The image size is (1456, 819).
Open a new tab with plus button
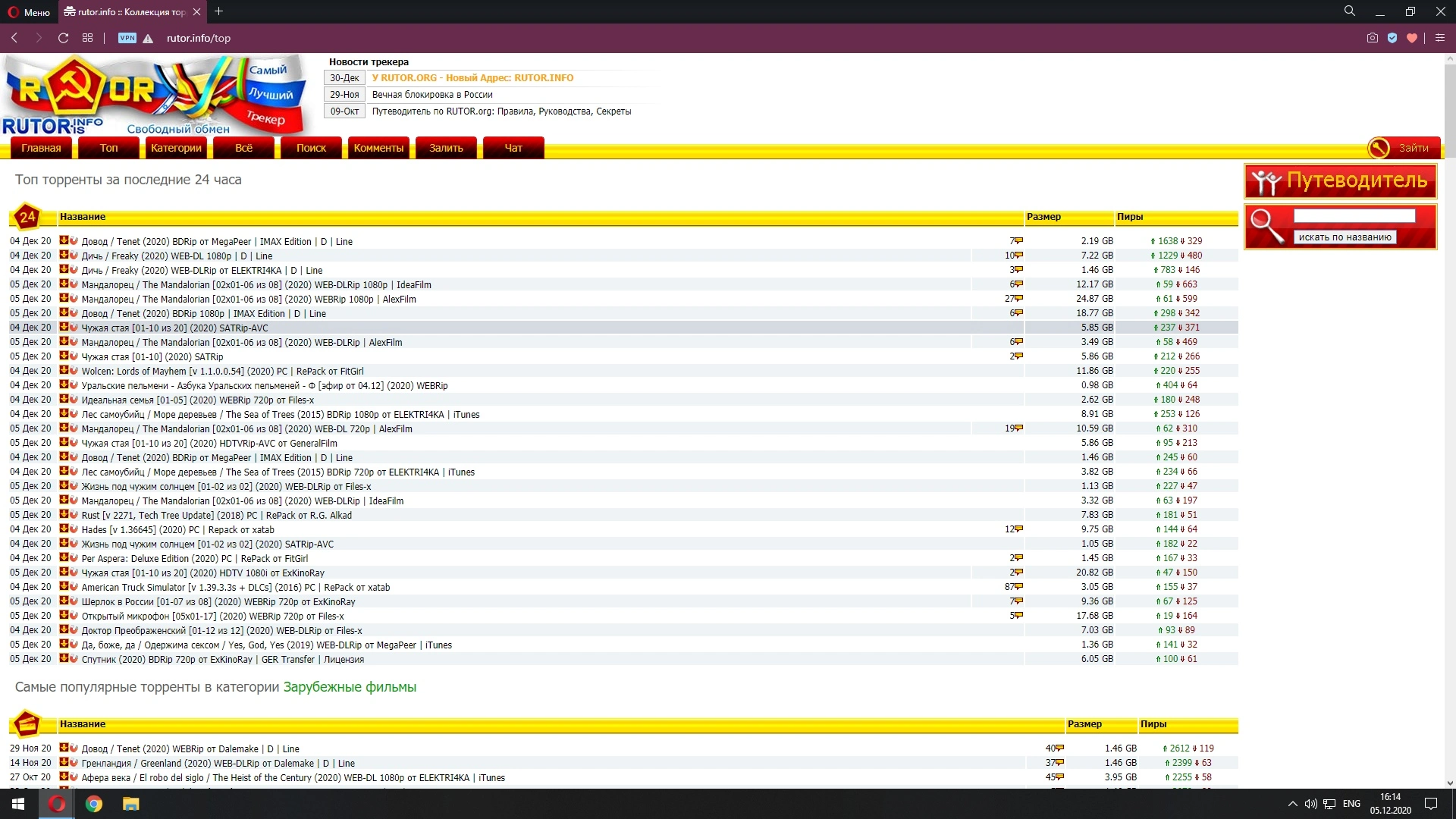tap(218, 11)
